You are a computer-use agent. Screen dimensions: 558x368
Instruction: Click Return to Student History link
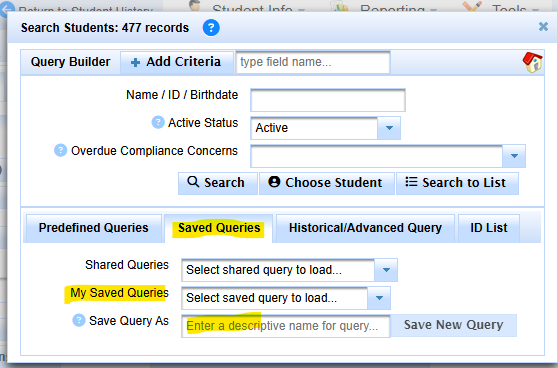(x=85, y=10)
